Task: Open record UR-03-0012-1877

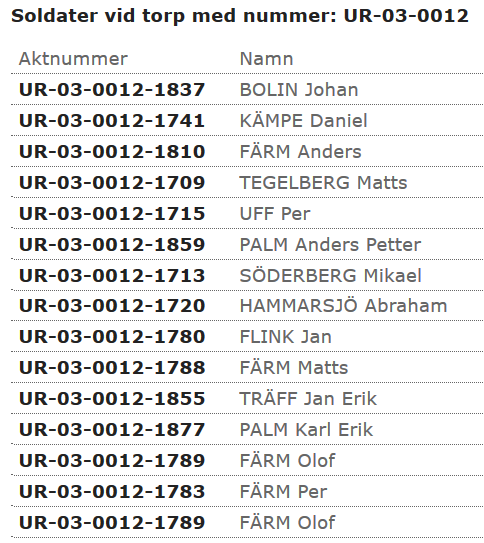Action: coord(112,429)
